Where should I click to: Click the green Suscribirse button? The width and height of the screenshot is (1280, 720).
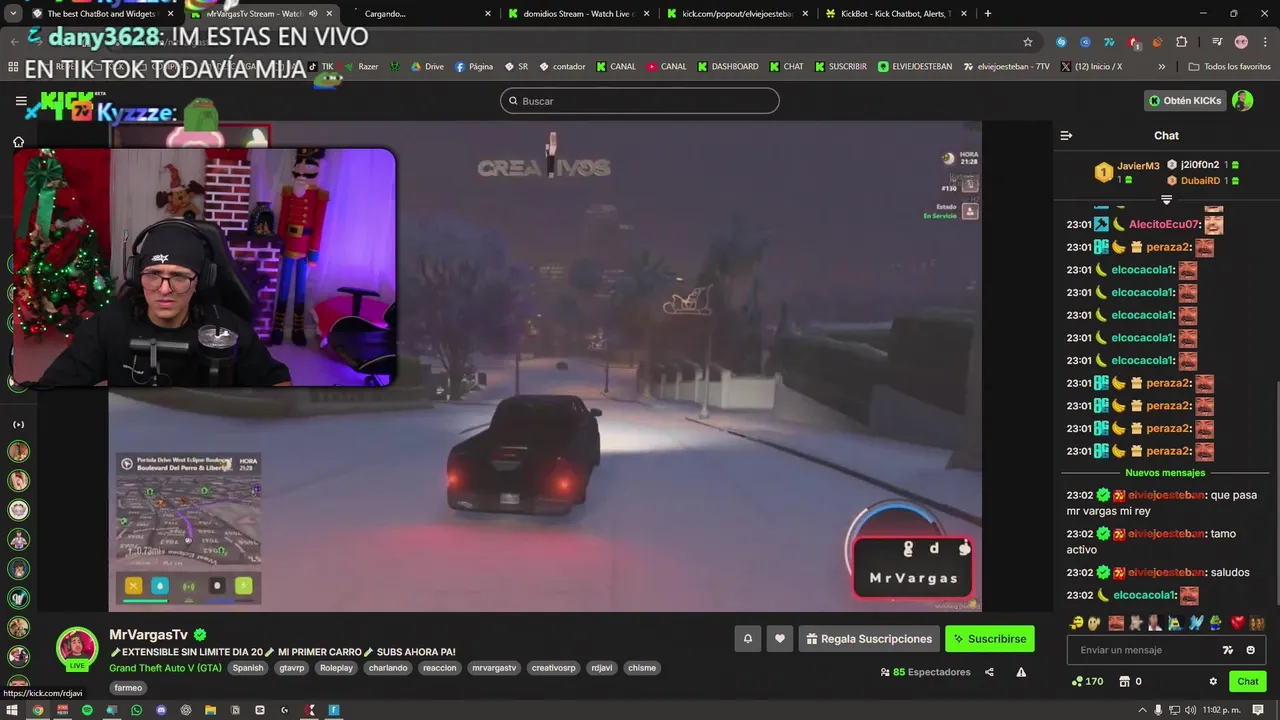click(x=990, y=639)
